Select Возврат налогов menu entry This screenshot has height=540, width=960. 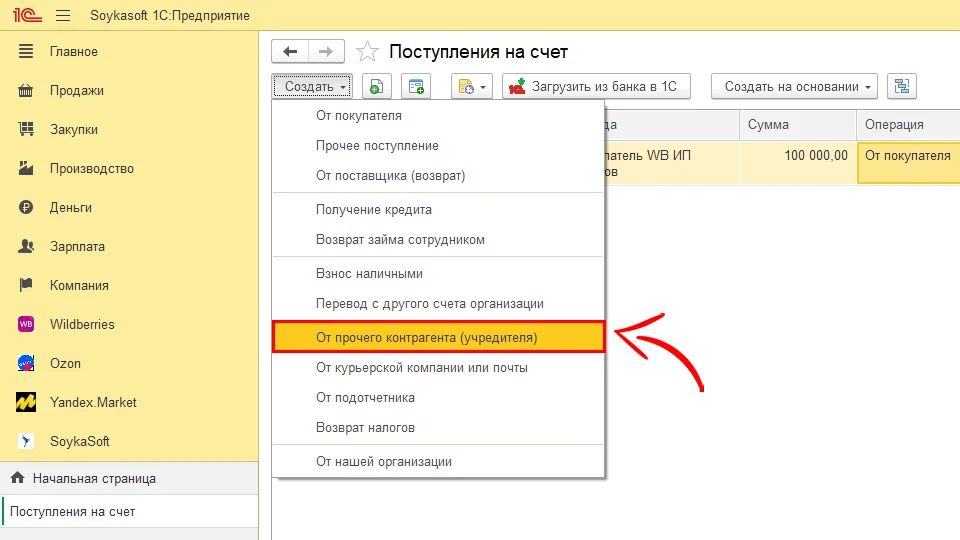point(365,428)
